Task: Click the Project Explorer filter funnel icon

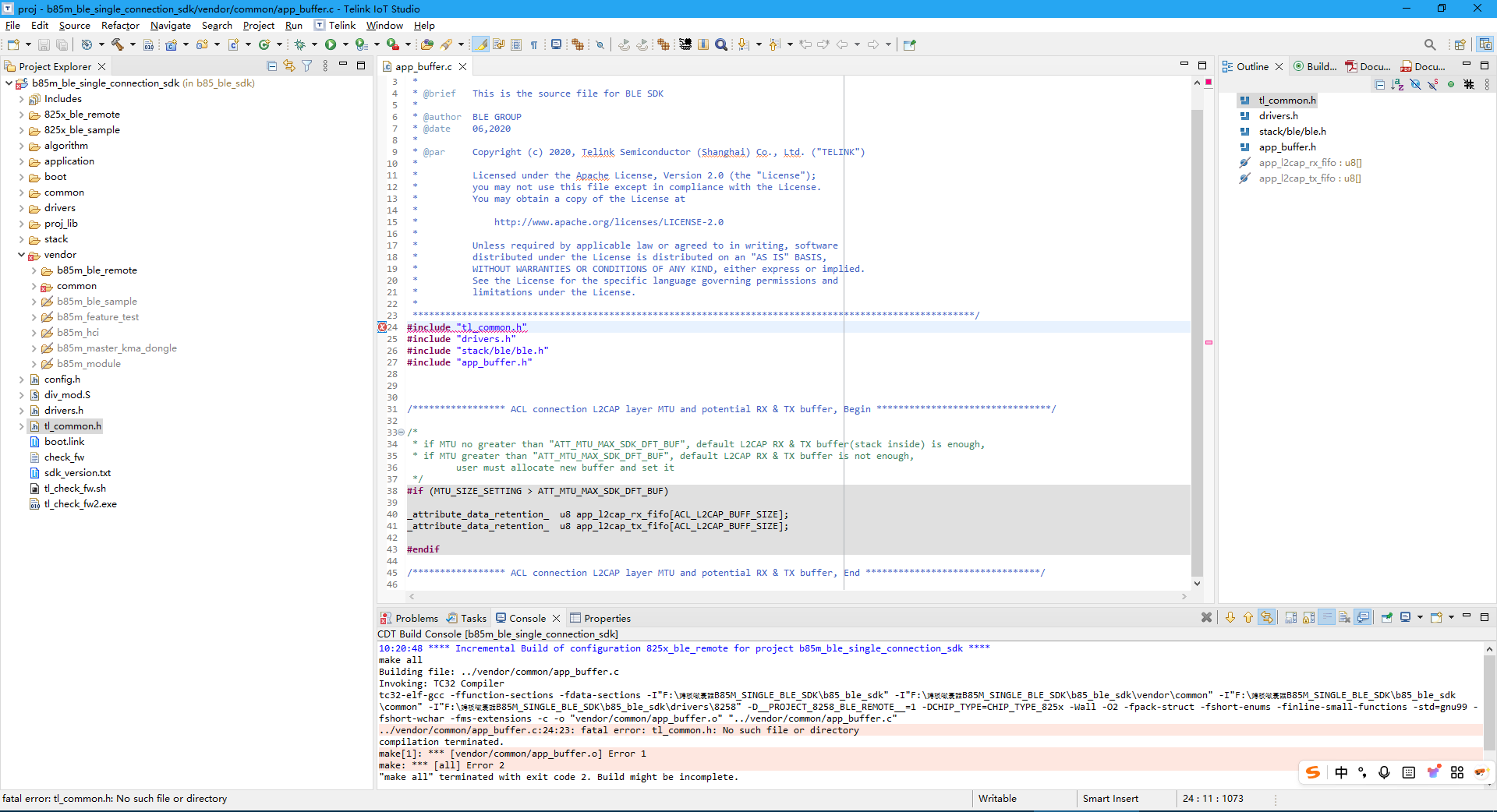Action: coord(307,66)
